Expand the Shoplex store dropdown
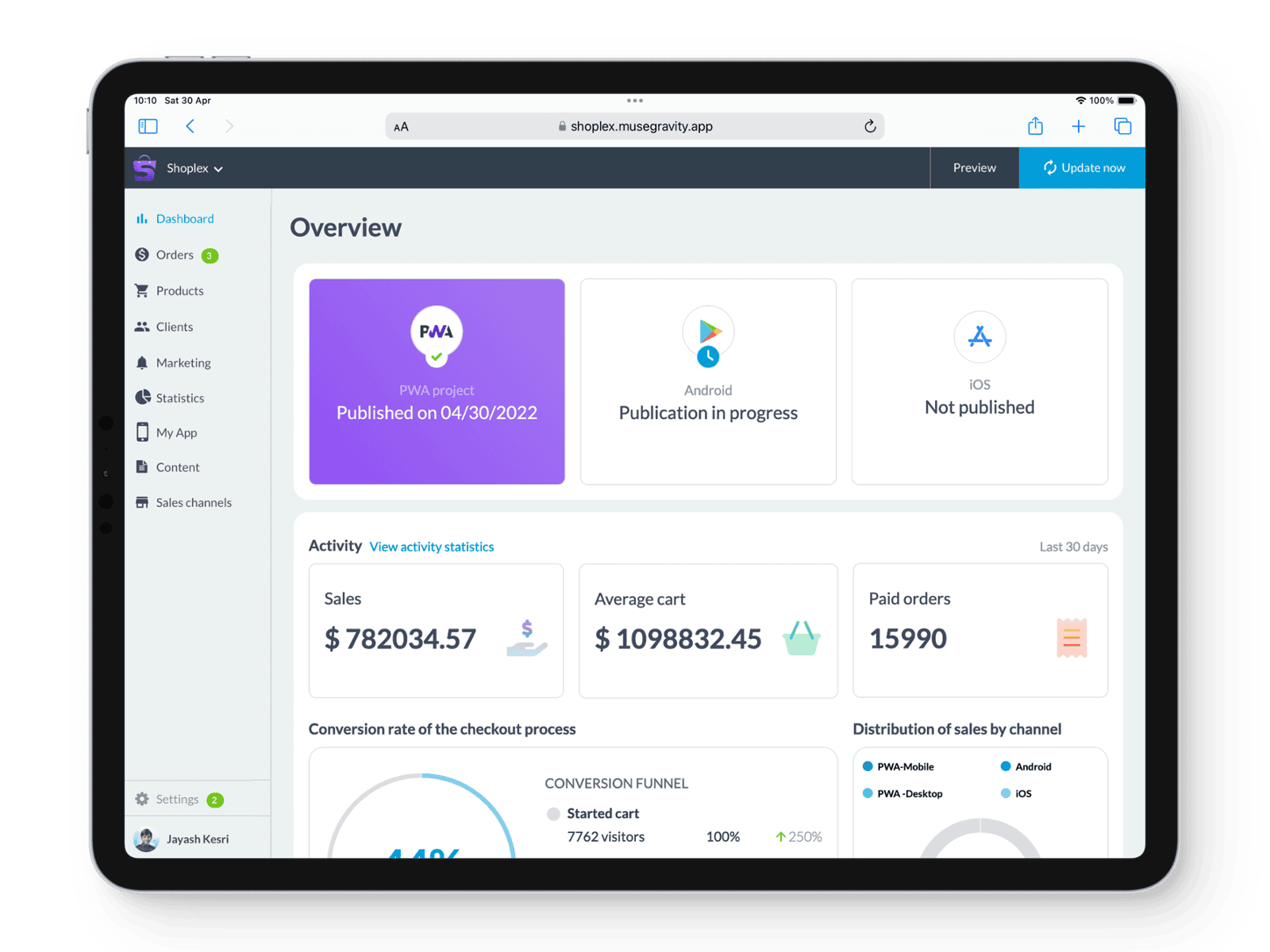 coord(195,168)
